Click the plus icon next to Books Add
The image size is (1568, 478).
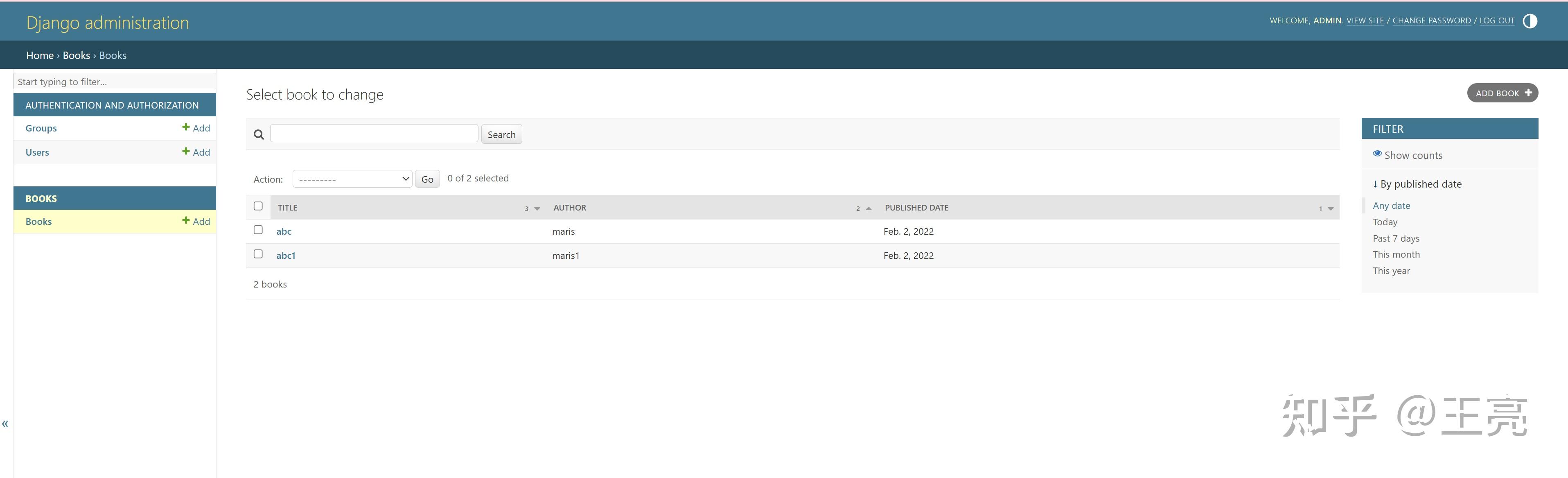[186, 221]
